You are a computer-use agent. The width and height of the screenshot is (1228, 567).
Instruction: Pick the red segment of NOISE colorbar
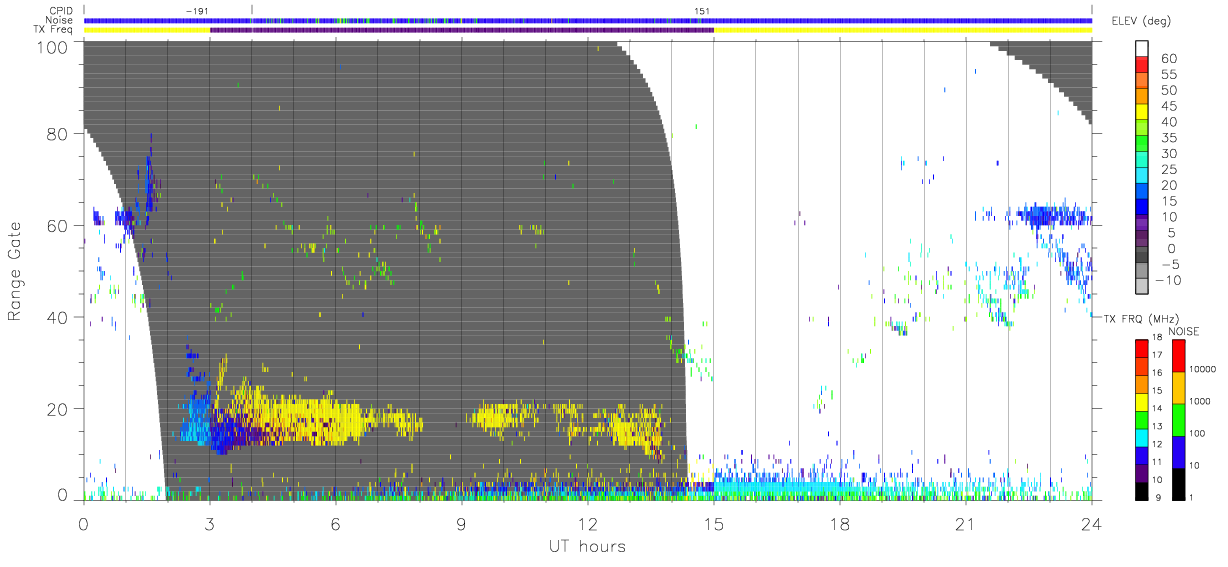point(1177,356)
